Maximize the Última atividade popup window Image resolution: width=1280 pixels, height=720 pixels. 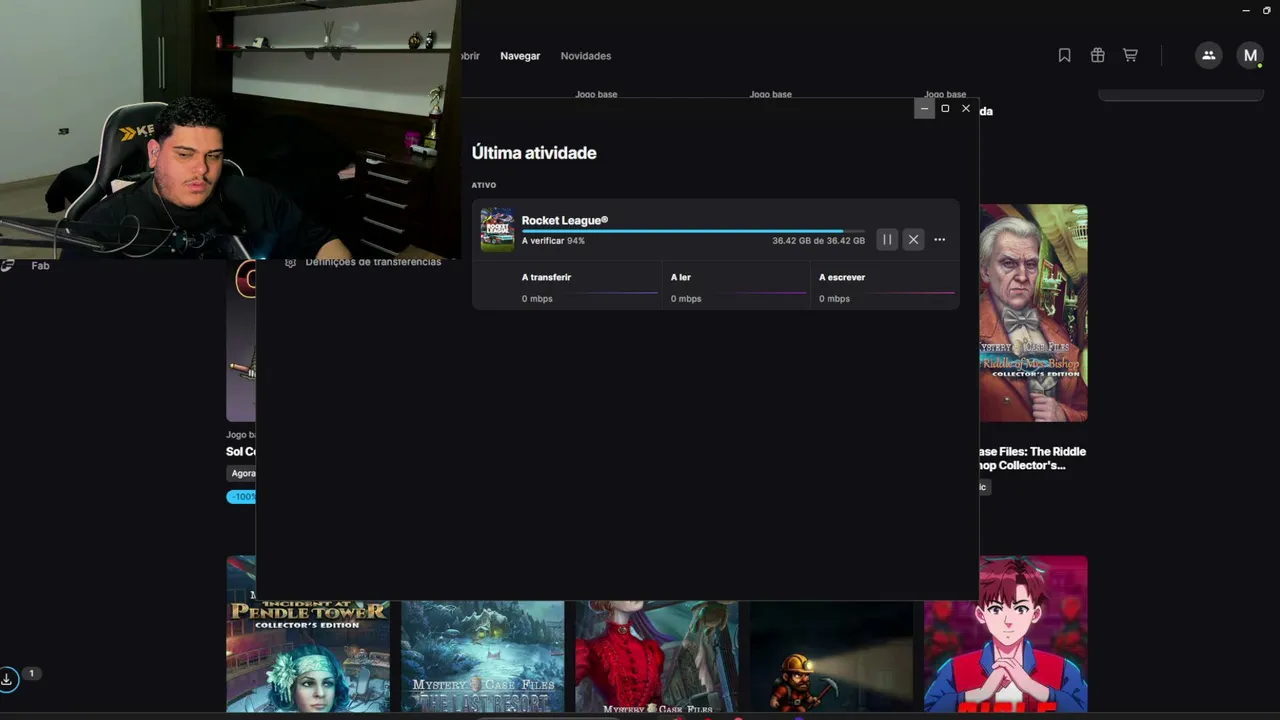point(945,108)
